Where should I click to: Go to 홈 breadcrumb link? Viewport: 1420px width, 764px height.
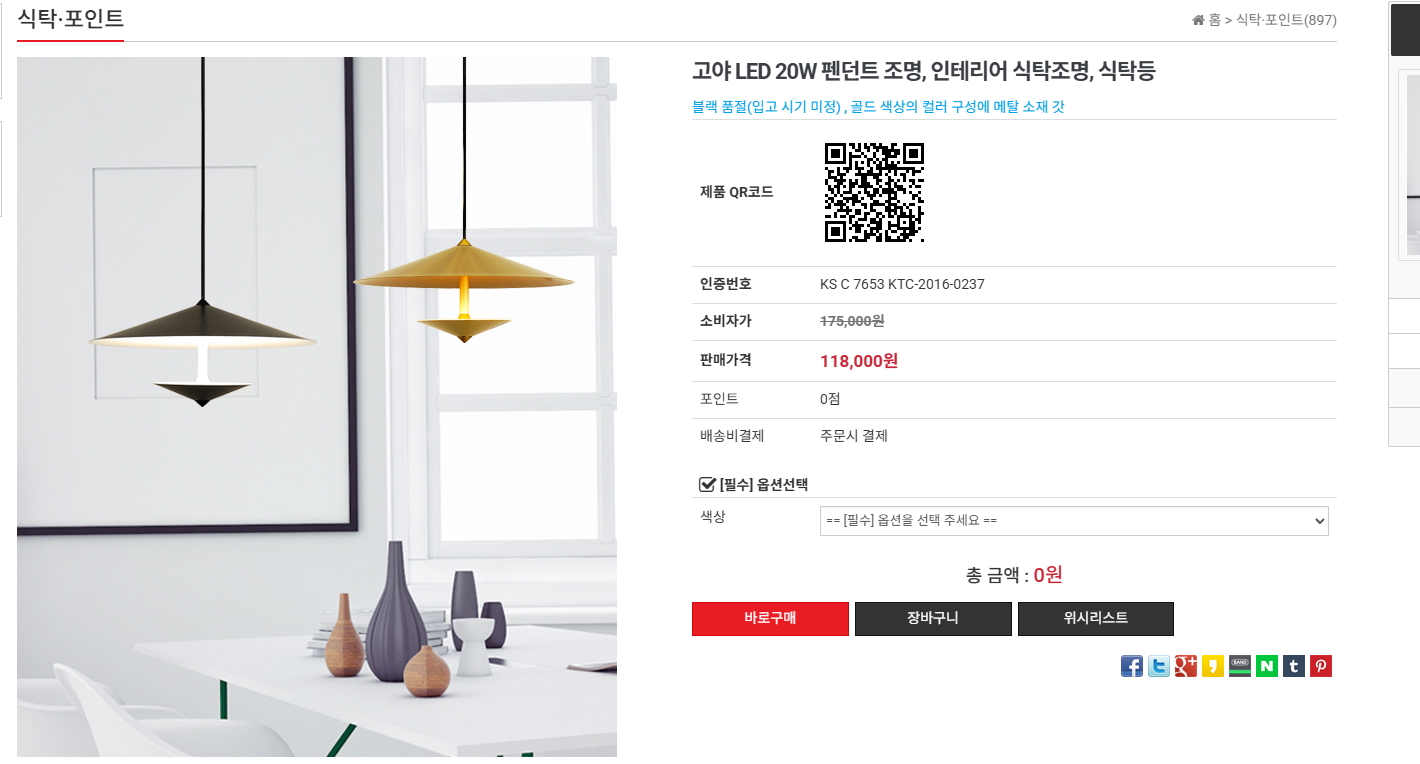pos(1214,20)
